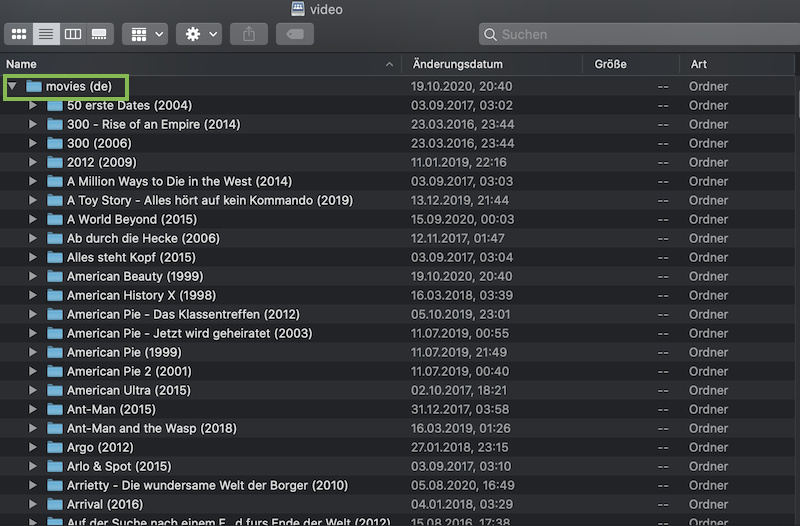Expand the 2012 (2009) folder
The image size is (800, 526).
33,162
